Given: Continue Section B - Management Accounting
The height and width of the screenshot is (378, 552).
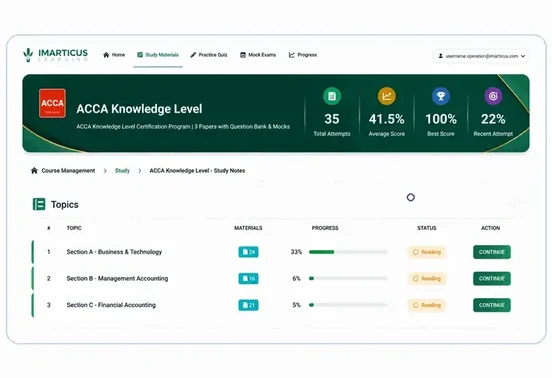Looking at the screenshot, I should [x=492, y=278].
